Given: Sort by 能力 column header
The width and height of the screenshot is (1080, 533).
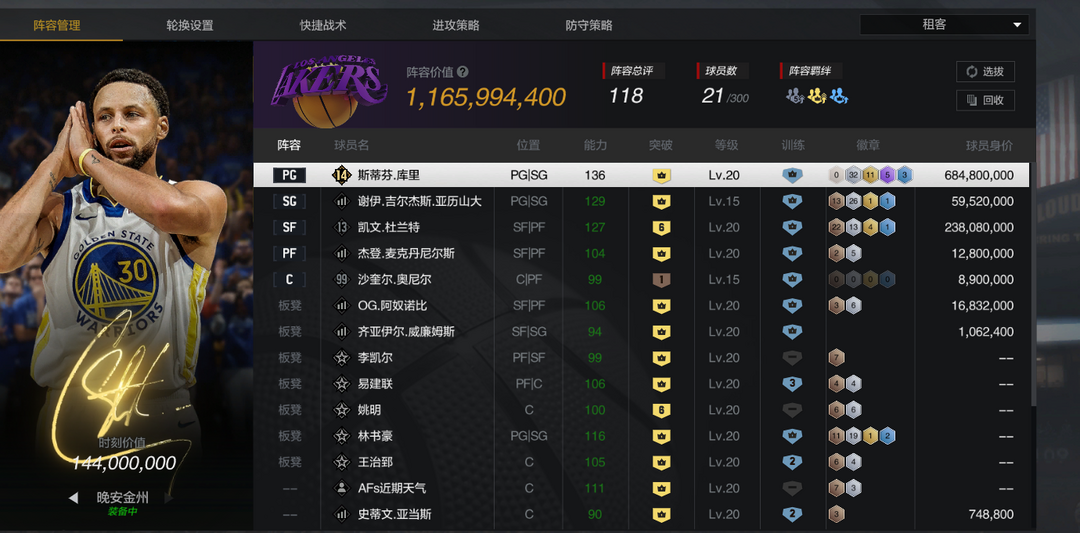Looking at the screenshot, I should tap(595, 145).
